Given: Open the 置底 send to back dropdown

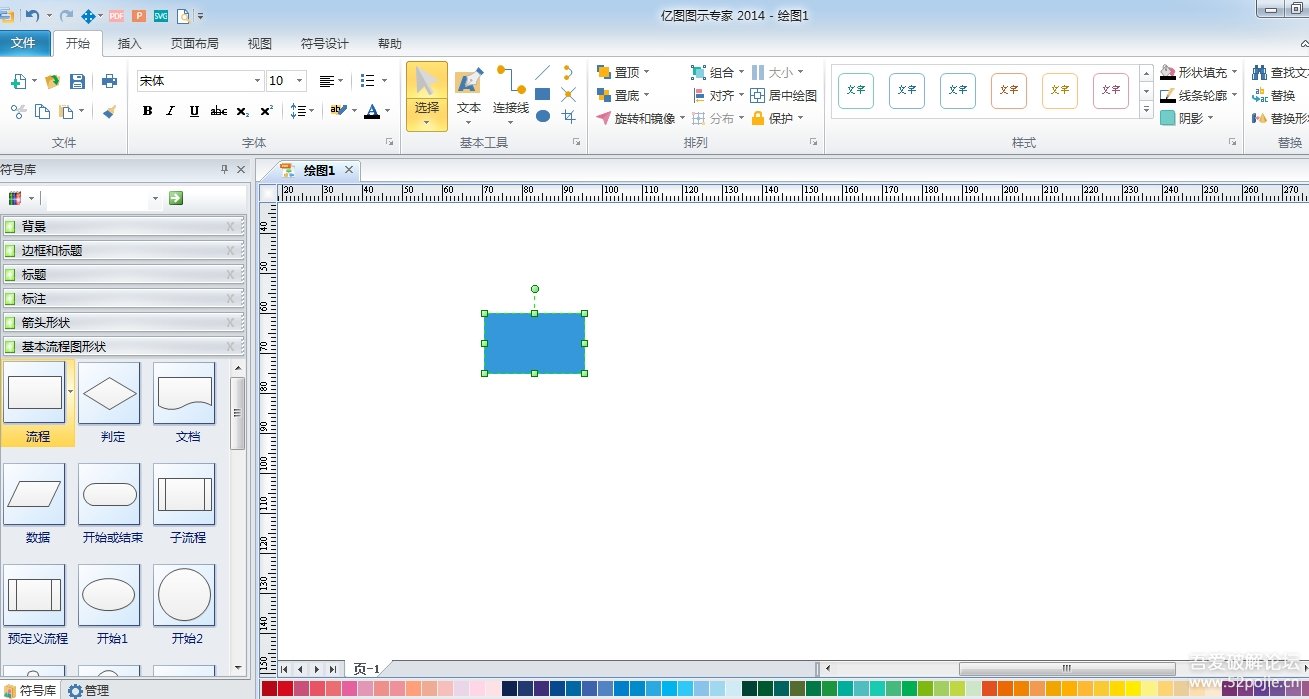Looking at the screenshot, I should pyautogui.click(x=623, y=95).
